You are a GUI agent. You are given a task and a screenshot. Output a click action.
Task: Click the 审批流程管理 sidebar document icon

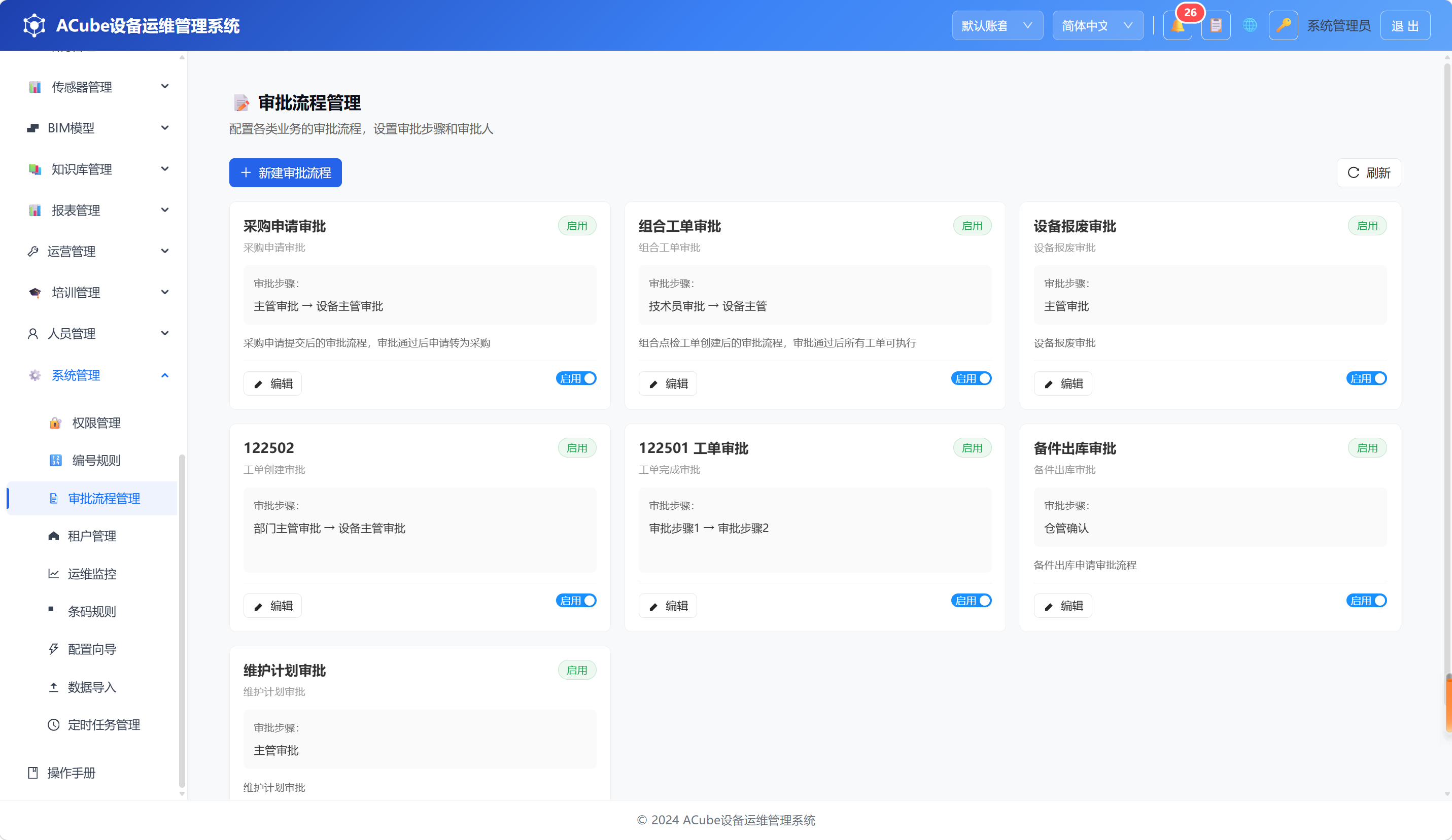(x=54, y=498)
